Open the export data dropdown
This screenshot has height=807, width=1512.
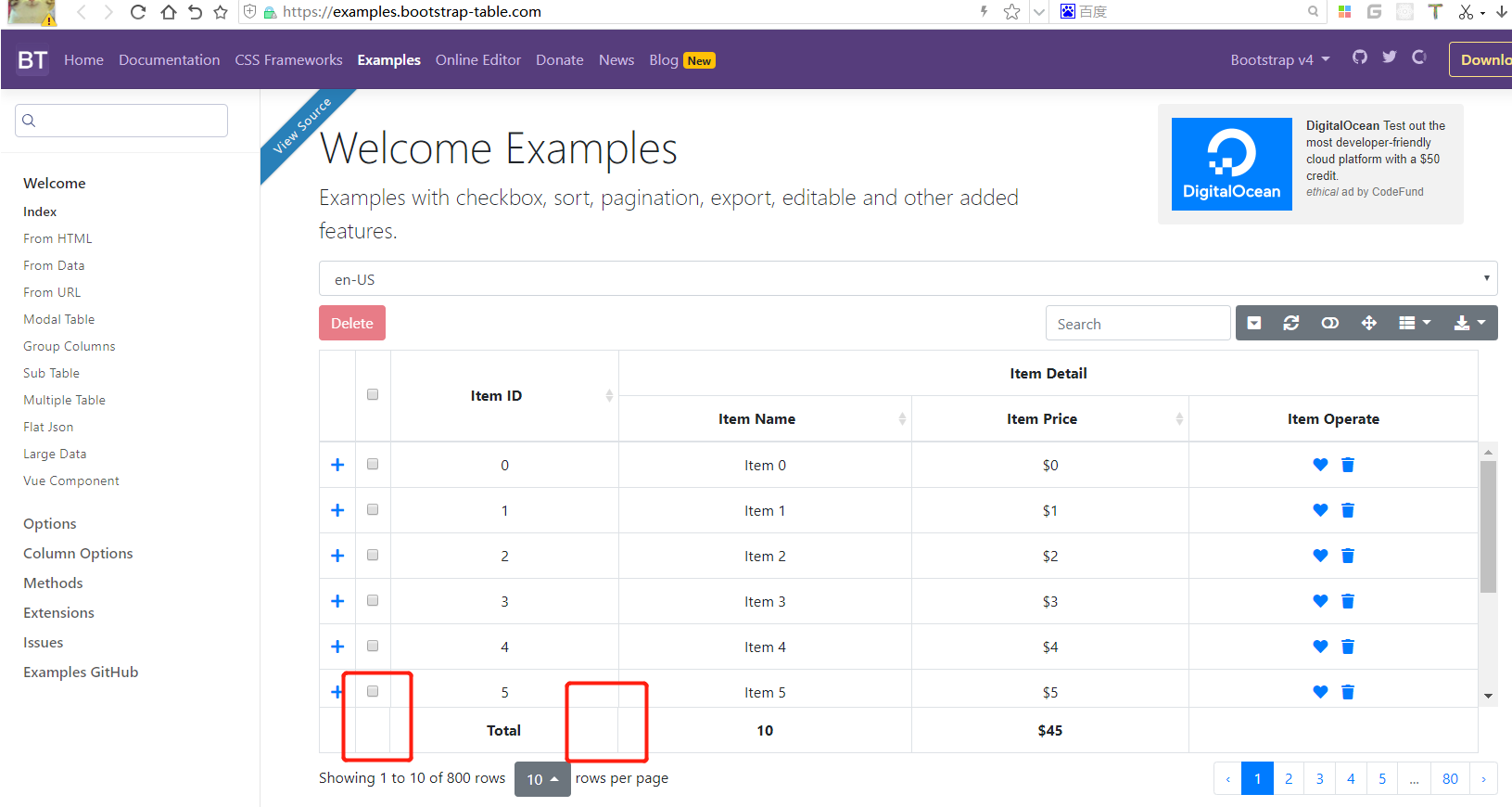[x=1469, y=323]
